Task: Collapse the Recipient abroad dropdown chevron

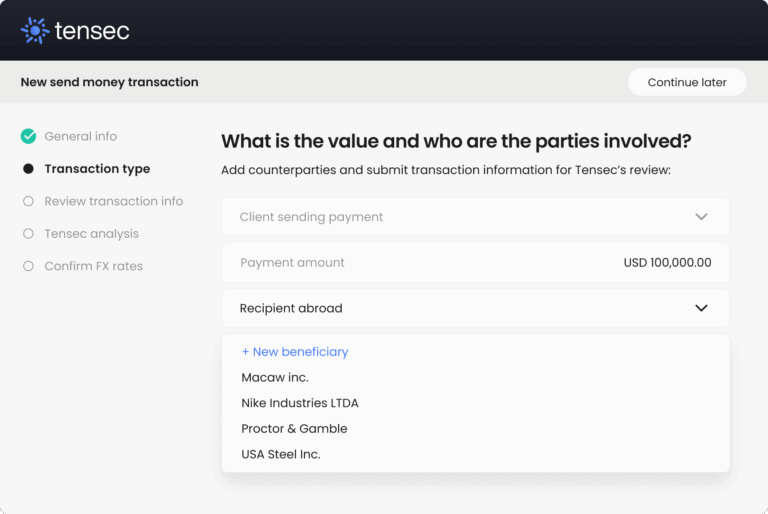Action: tap(701, 308)
